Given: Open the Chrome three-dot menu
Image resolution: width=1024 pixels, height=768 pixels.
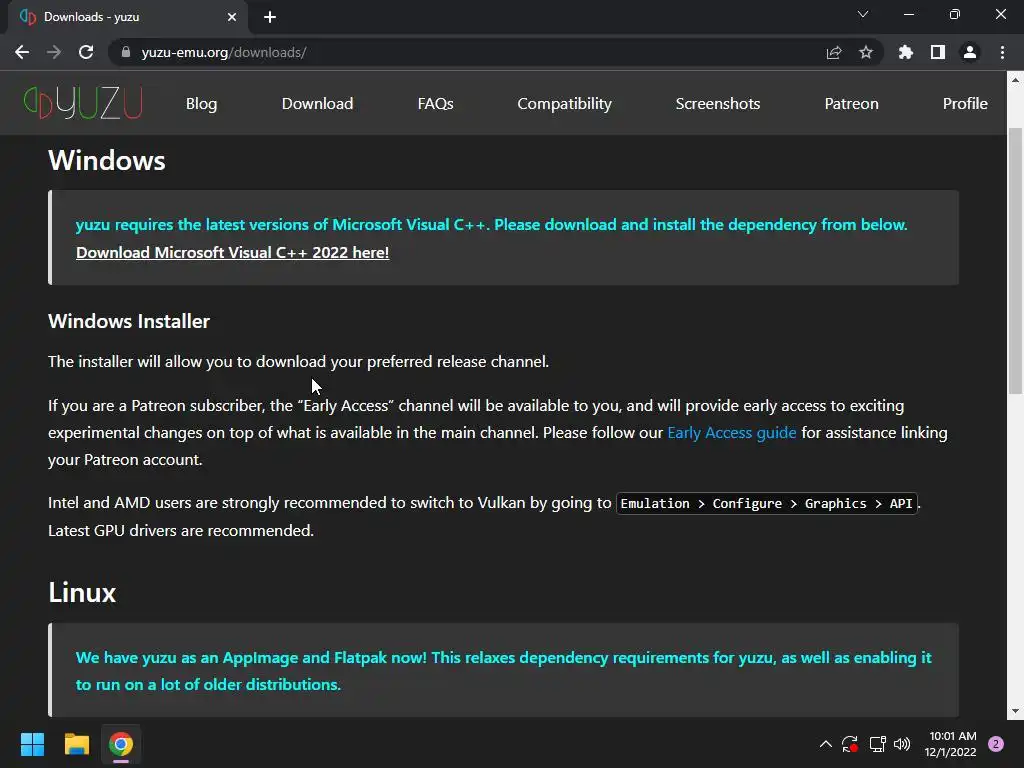Looking at the screenshot, I should pos(1002,52).
